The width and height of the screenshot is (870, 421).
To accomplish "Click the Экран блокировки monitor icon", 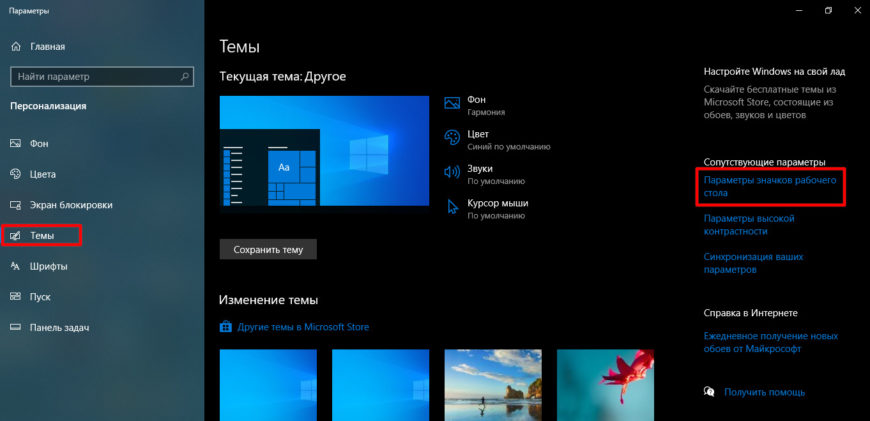I will (x=16, y=205).
